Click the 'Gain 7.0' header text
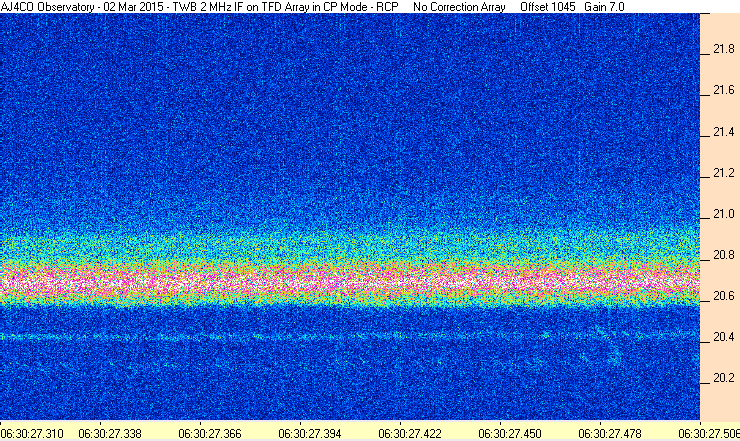740x441 pixels. 604,7
